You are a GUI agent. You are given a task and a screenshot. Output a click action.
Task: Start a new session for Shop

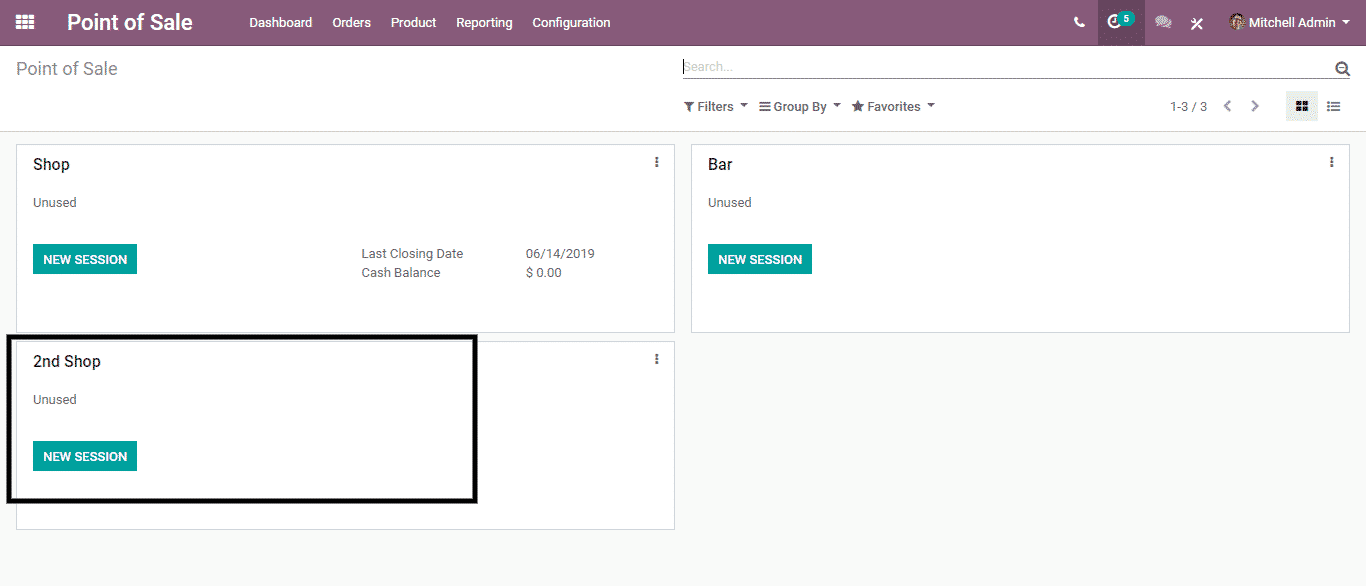click(85, 259)
